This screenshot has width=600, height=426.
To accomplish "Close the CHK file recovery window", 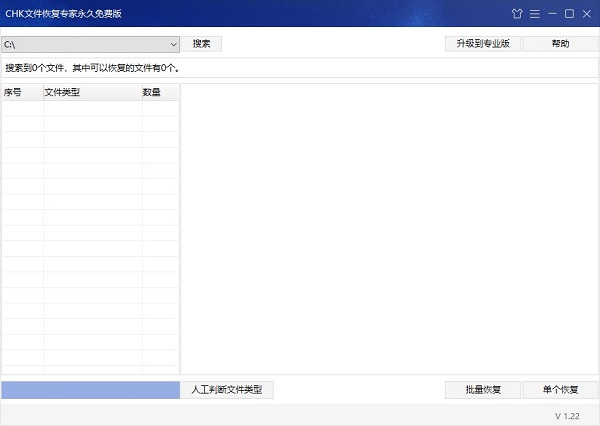I will [x=586, y=13].
